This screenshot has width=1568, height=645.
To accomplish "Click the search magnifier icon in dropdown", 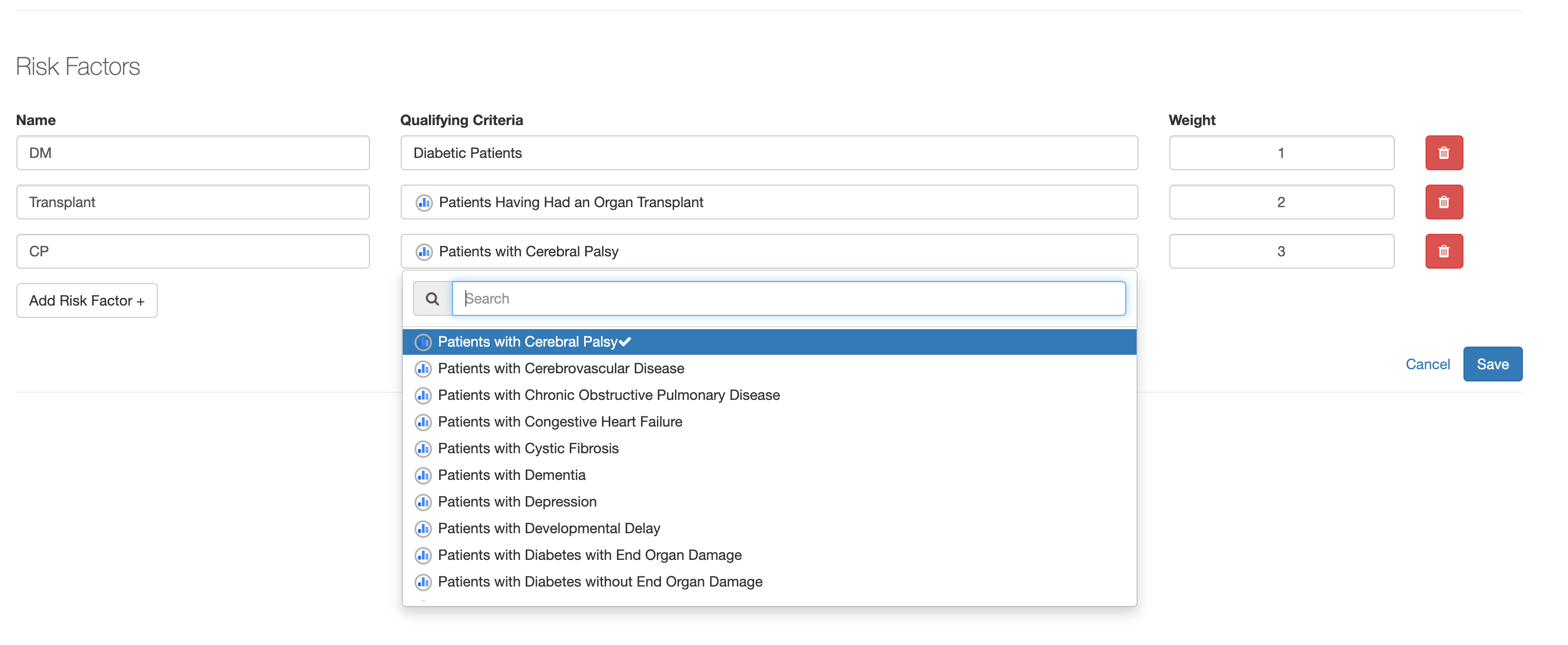I will click(432, 298).
